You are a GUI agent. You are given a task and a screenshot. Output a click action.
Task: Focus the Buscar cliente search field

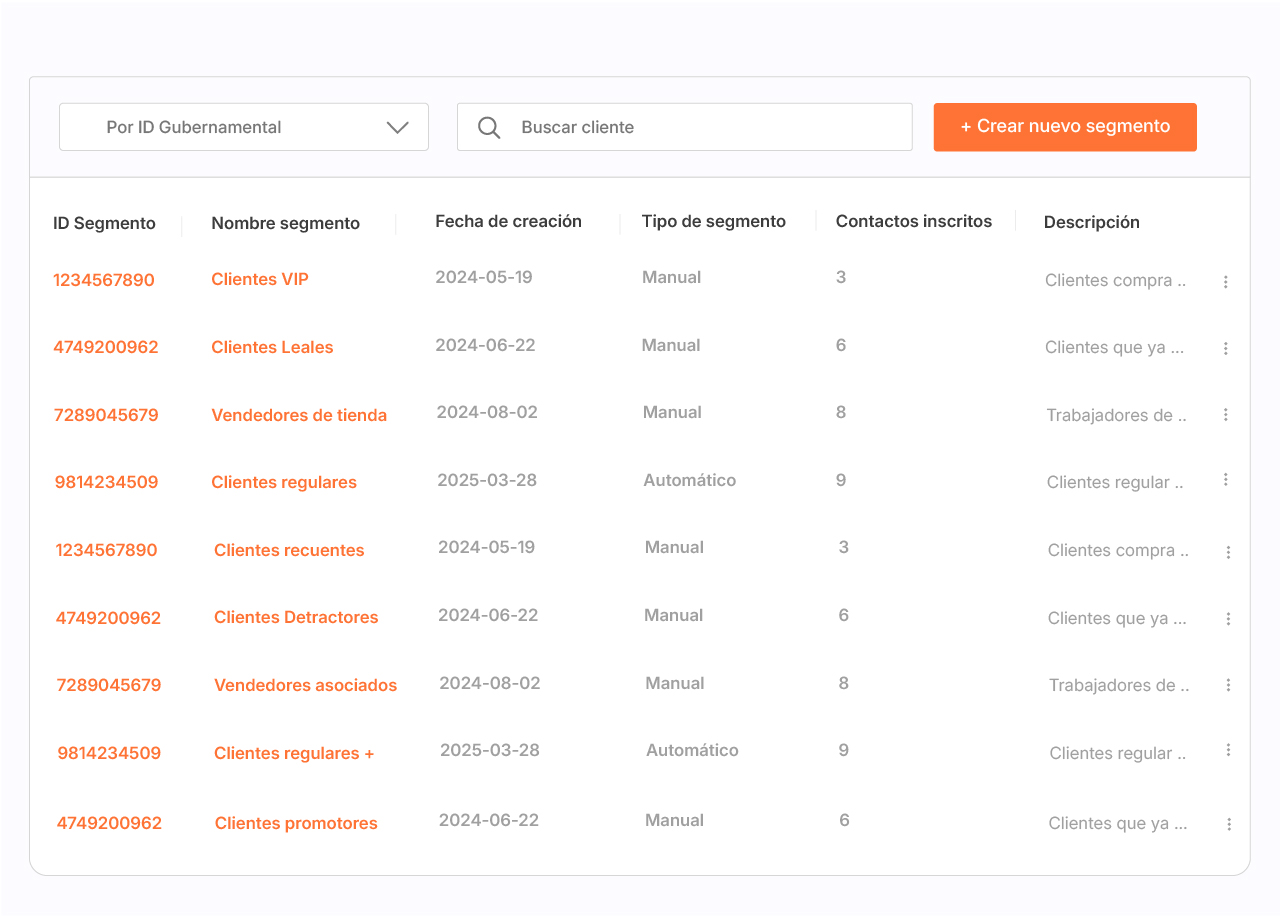(x=700, y=128)
